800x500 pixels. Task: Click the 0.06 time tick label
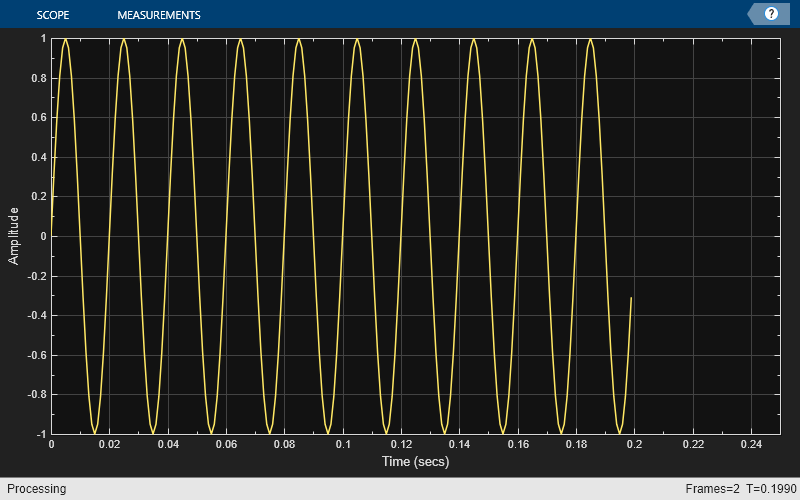[x=227, y=444]
